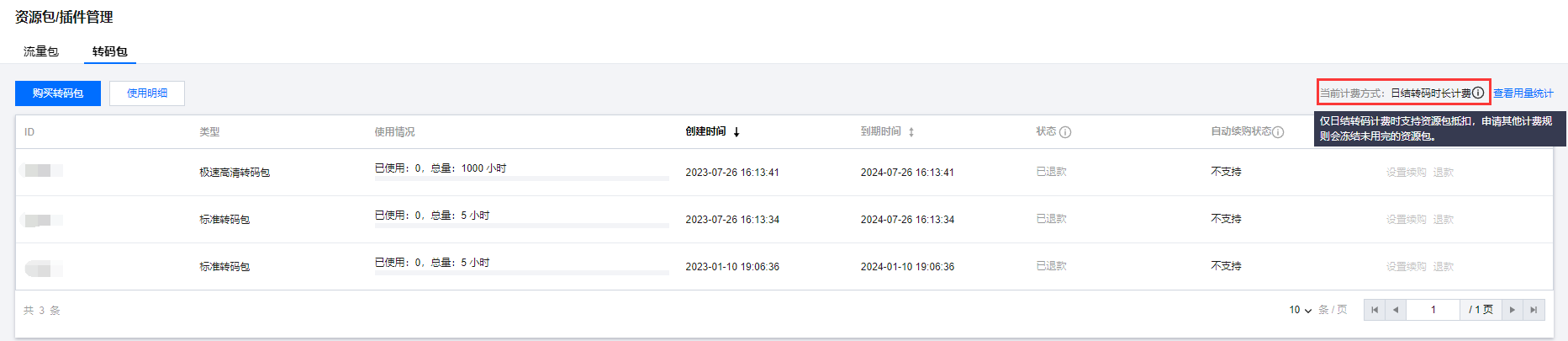1568x341 pixels.
Task: Click the info icon beside 日结转码时长计费
Action: coord(1478,93)
